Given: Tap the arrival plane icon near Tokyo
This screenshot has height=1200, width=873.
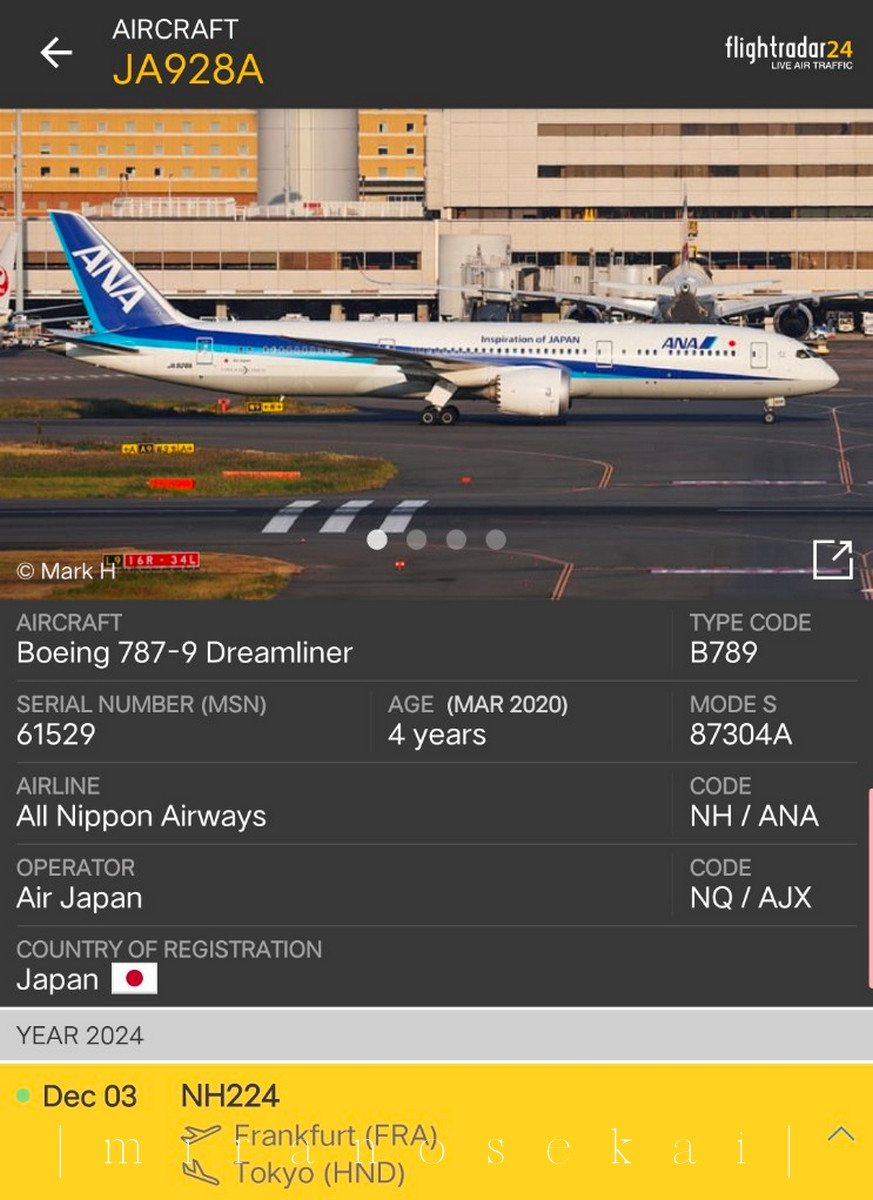Looking at the screenshot, I should click(x=201, y=1173).
